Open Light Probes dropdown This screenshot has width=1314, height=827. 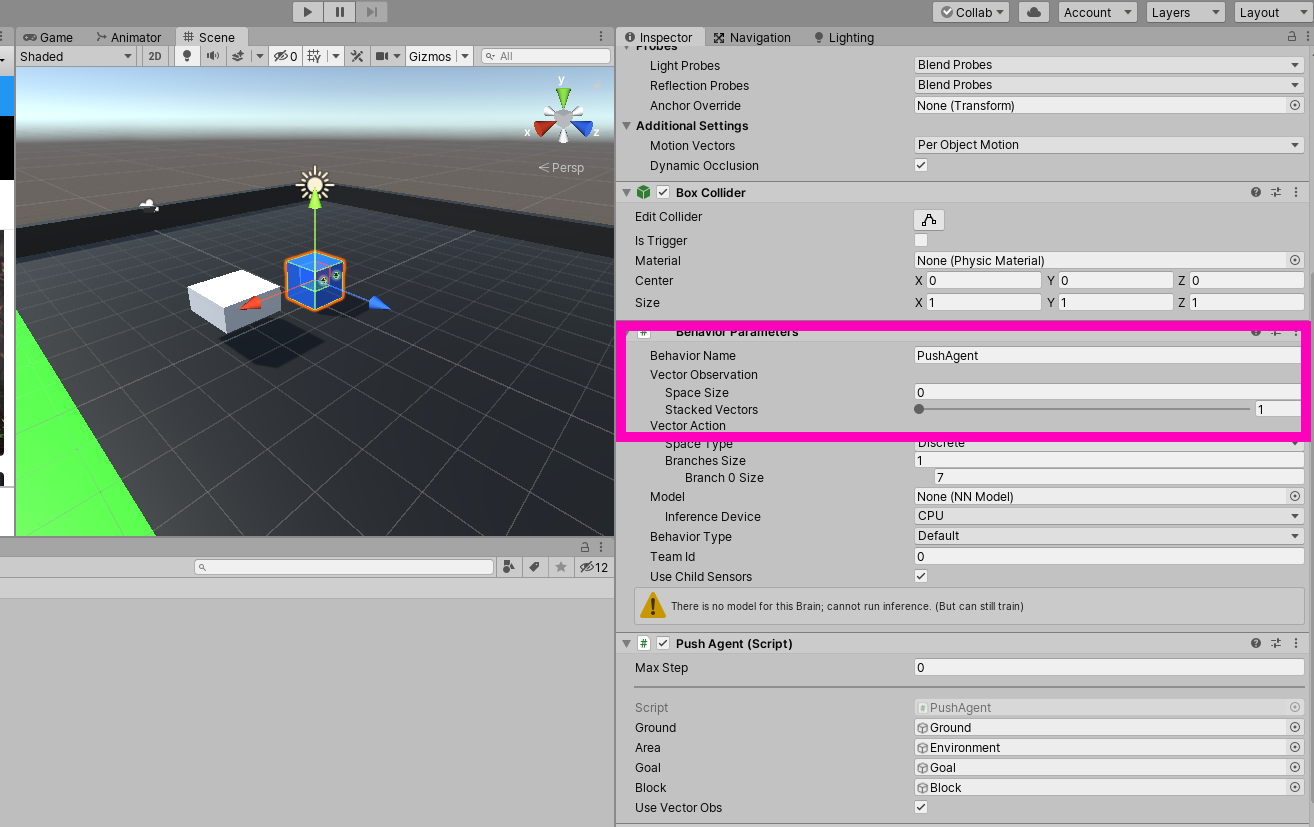(x=1109, y=65)
